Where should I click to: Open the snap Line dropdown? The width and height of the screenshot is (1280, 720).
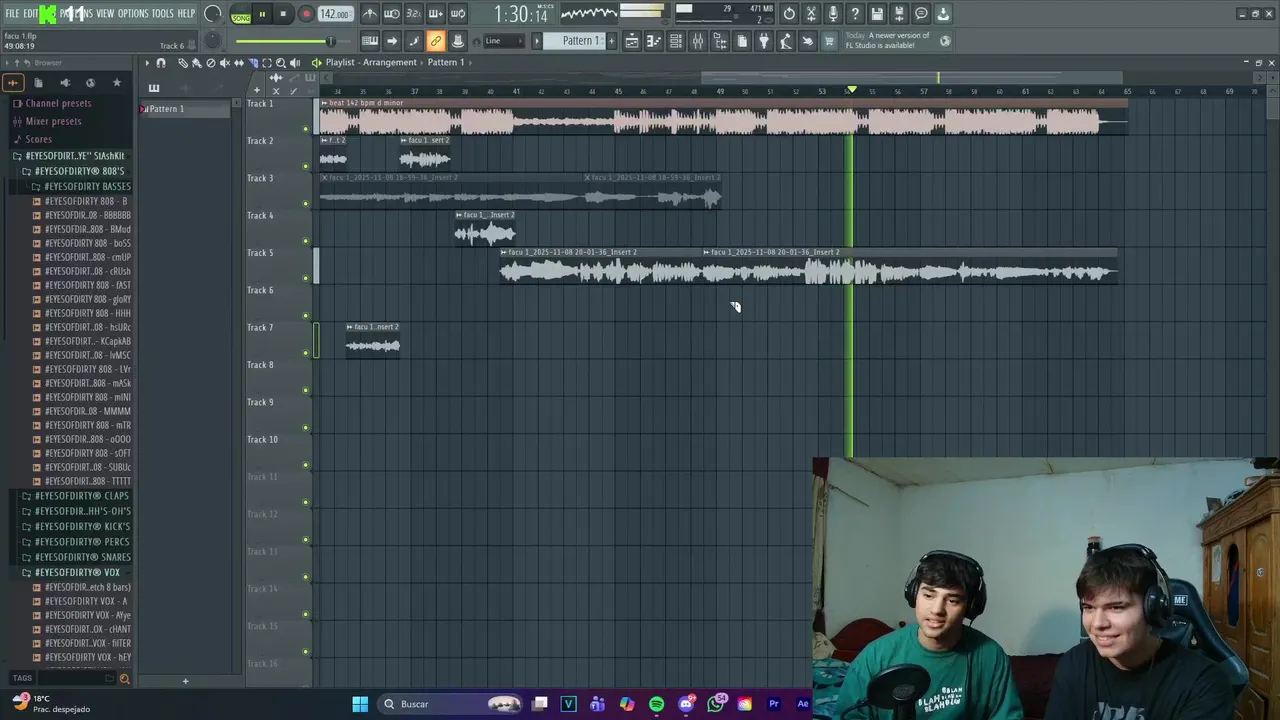504,41
